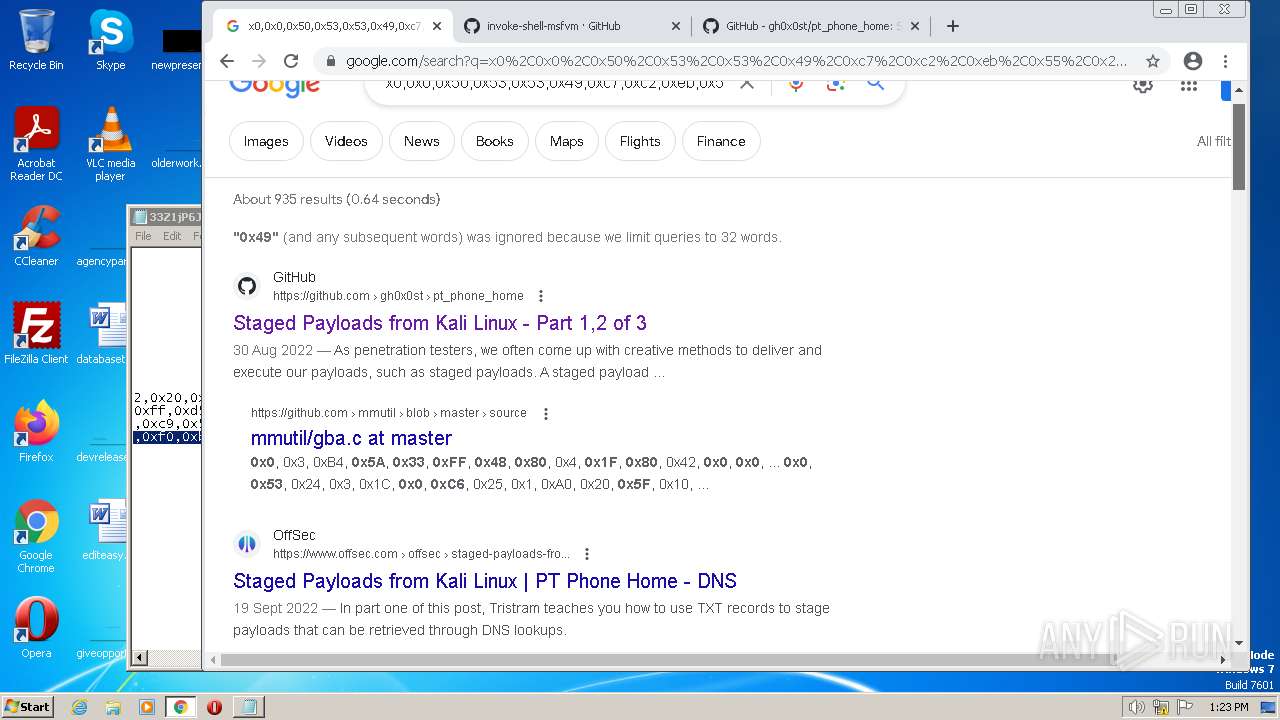Image resolution: width=1280 pixels, height=720 pixels.
Task: Click Notepad horizontal scroll left arrow
Action: (x=140, y=658)
